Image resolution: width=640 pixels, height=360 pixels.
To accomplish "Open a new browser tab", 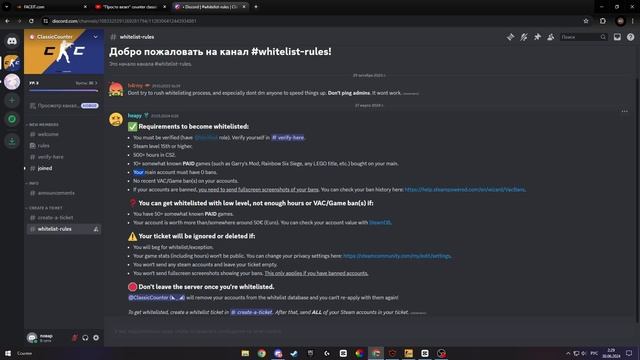I will tap(256, 7).
